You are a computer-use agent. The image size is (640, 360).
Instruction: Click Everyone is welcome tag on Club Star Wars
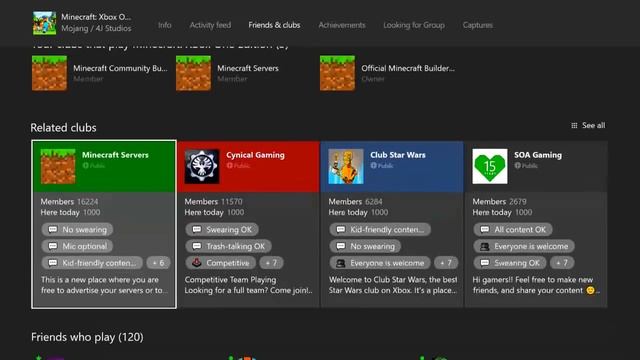click(380, 263)
